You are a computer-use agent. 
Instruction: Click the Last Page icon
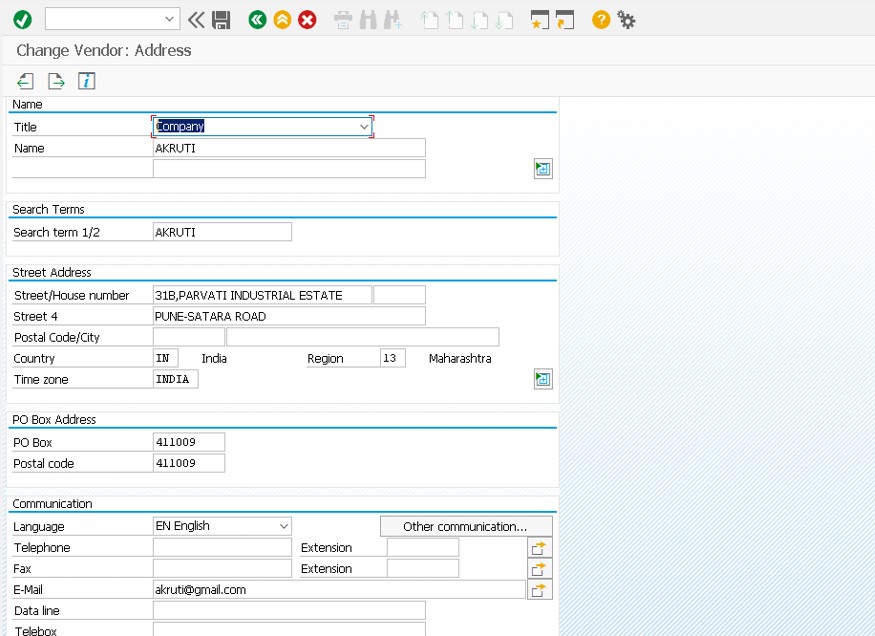tap(504, 20)
